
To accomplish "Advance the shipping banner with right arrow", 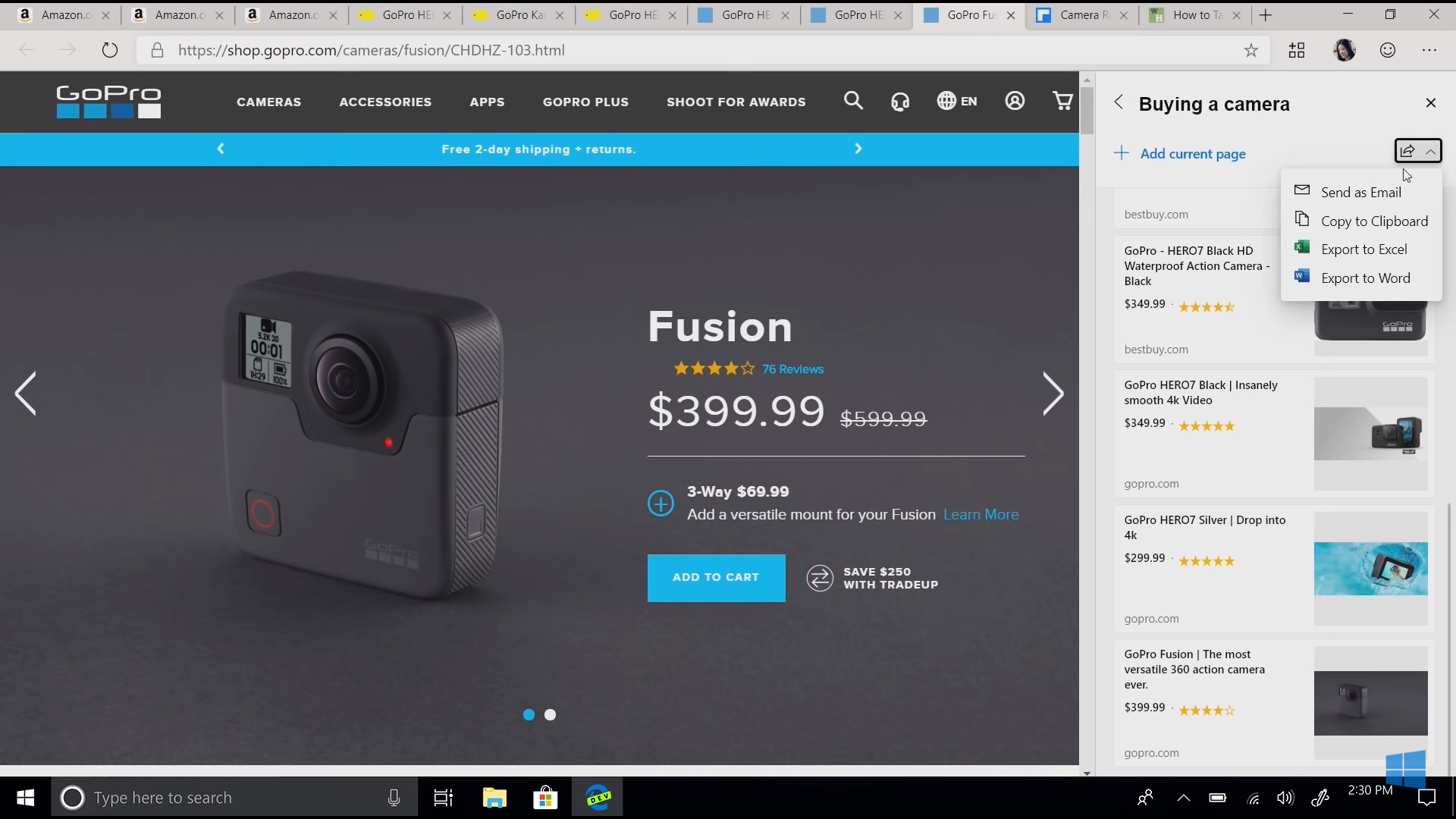I will (858, 149).
